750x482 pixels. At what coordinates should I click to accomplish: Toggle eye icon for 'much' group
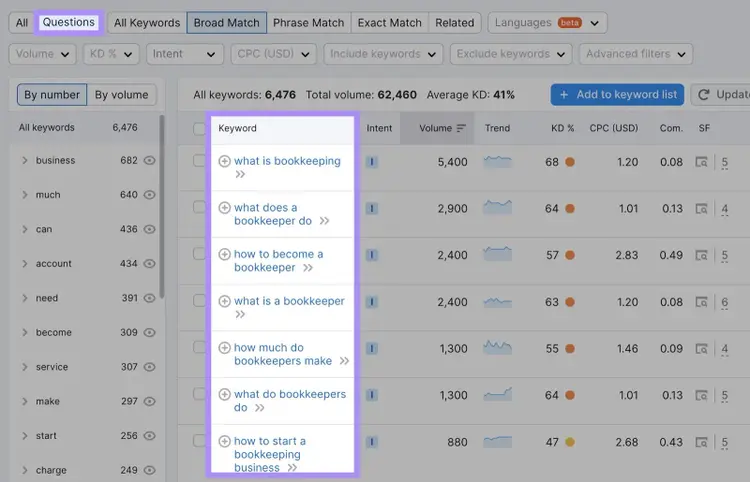(150, 195)
